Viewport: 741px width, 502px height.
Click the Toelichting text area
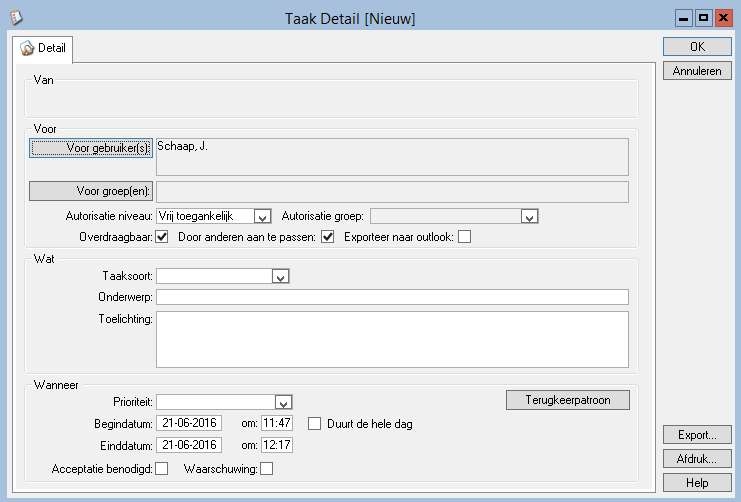(x=392, y=341)
